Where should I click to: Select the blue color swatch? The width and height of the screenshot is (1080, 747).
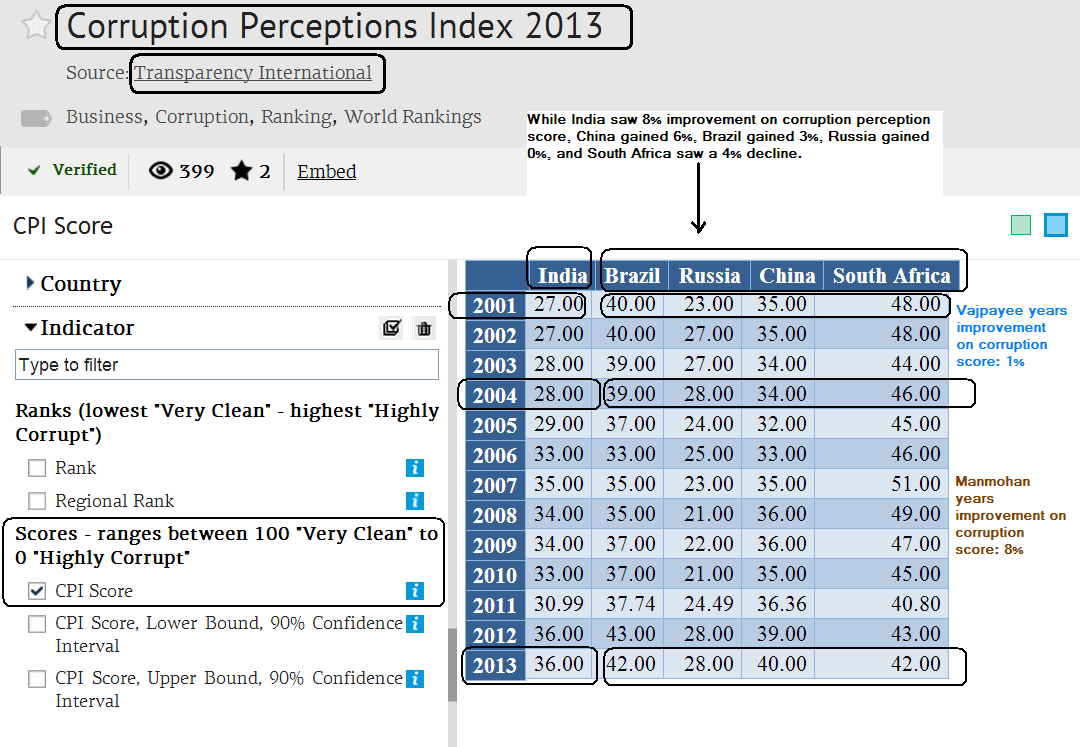tap(1055, 225)
